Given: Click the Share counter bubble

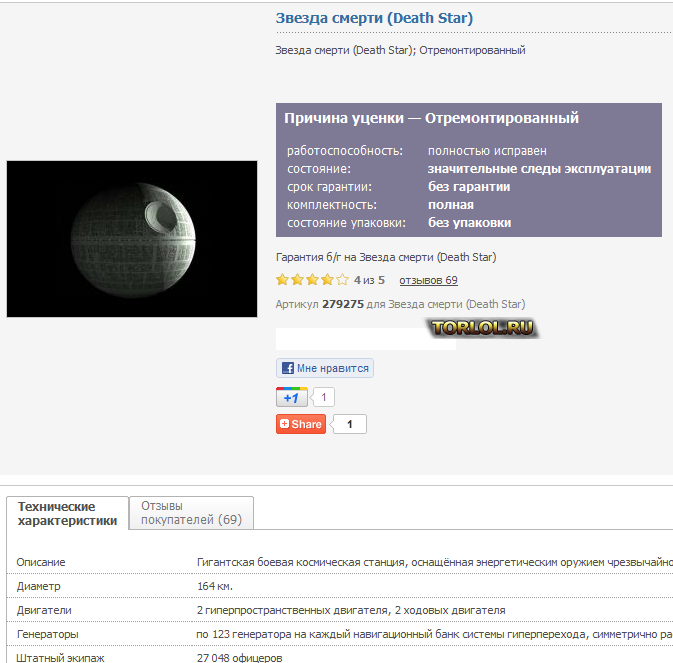Looking at the screenshot, I should pyautogui.click(x=350, y=424).
